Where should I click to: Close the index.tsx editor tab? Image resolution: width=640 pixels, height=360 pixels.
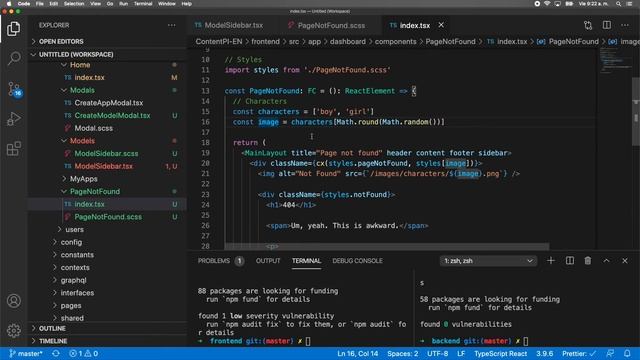pos(441,25)
